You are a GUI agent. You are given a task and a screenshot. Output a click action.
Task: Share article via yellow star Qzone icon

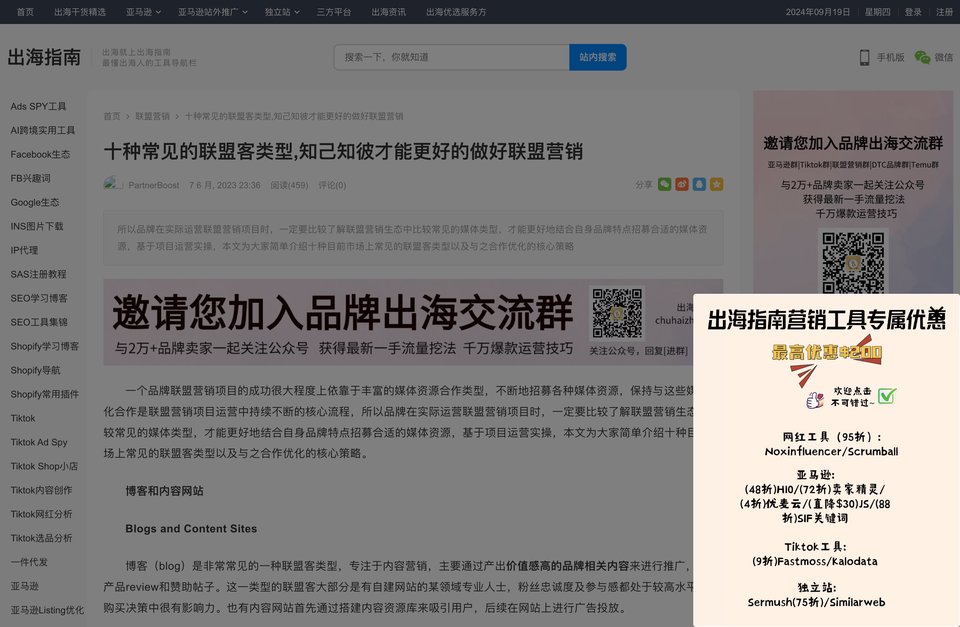click(716, 184)
